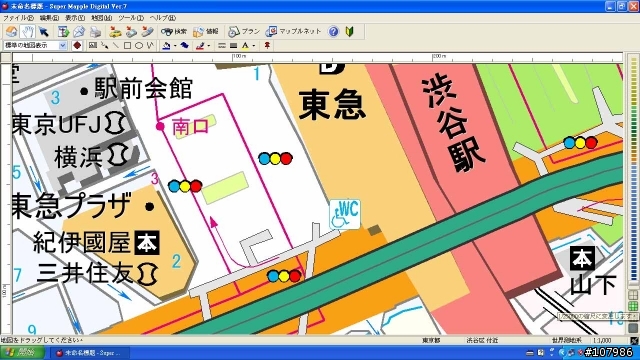Click the 本 bookstore symbol beside 紀伊國屋
This screenshot has width=640, height=360.
(147, 243)
